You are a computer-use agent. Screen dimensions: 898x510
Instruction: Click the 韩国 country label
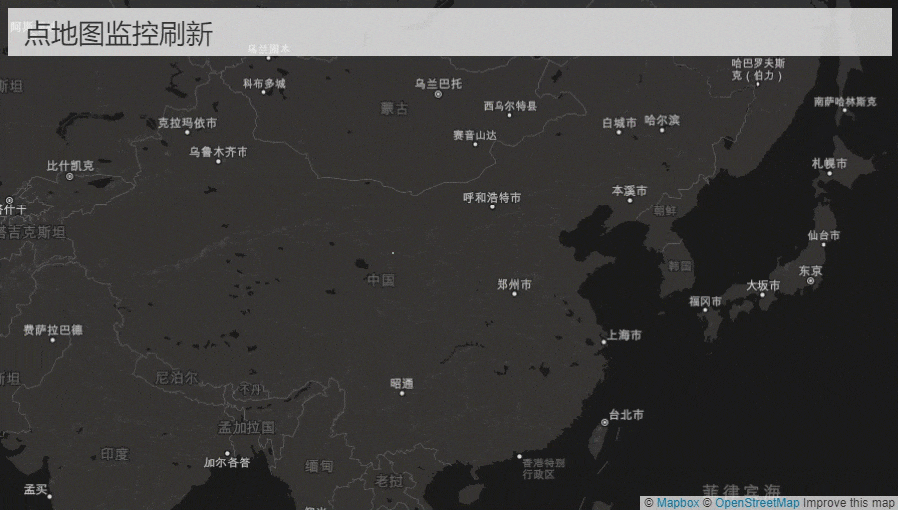coord(680,266)
